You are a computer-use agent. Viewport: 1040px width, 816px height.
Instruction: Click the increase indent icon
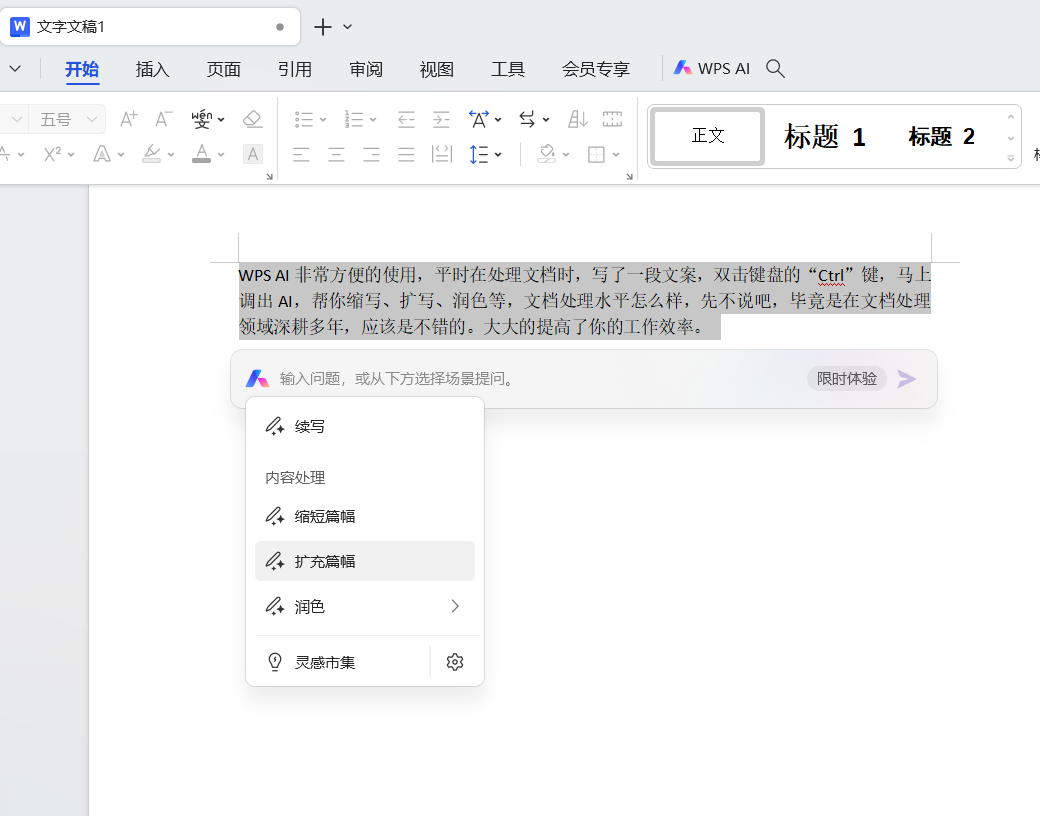pos(441,120)
